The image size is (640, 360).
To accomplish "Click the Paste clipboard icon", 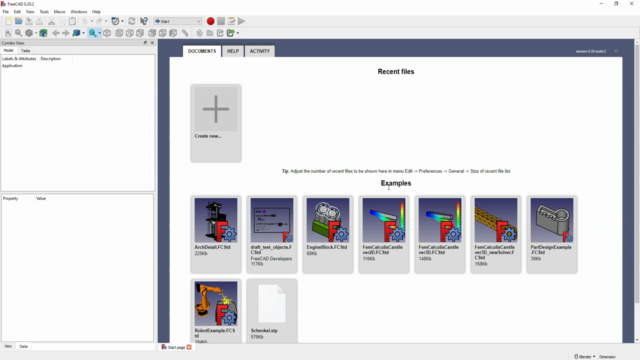I will pyautogui.click(x=72, y=21).
